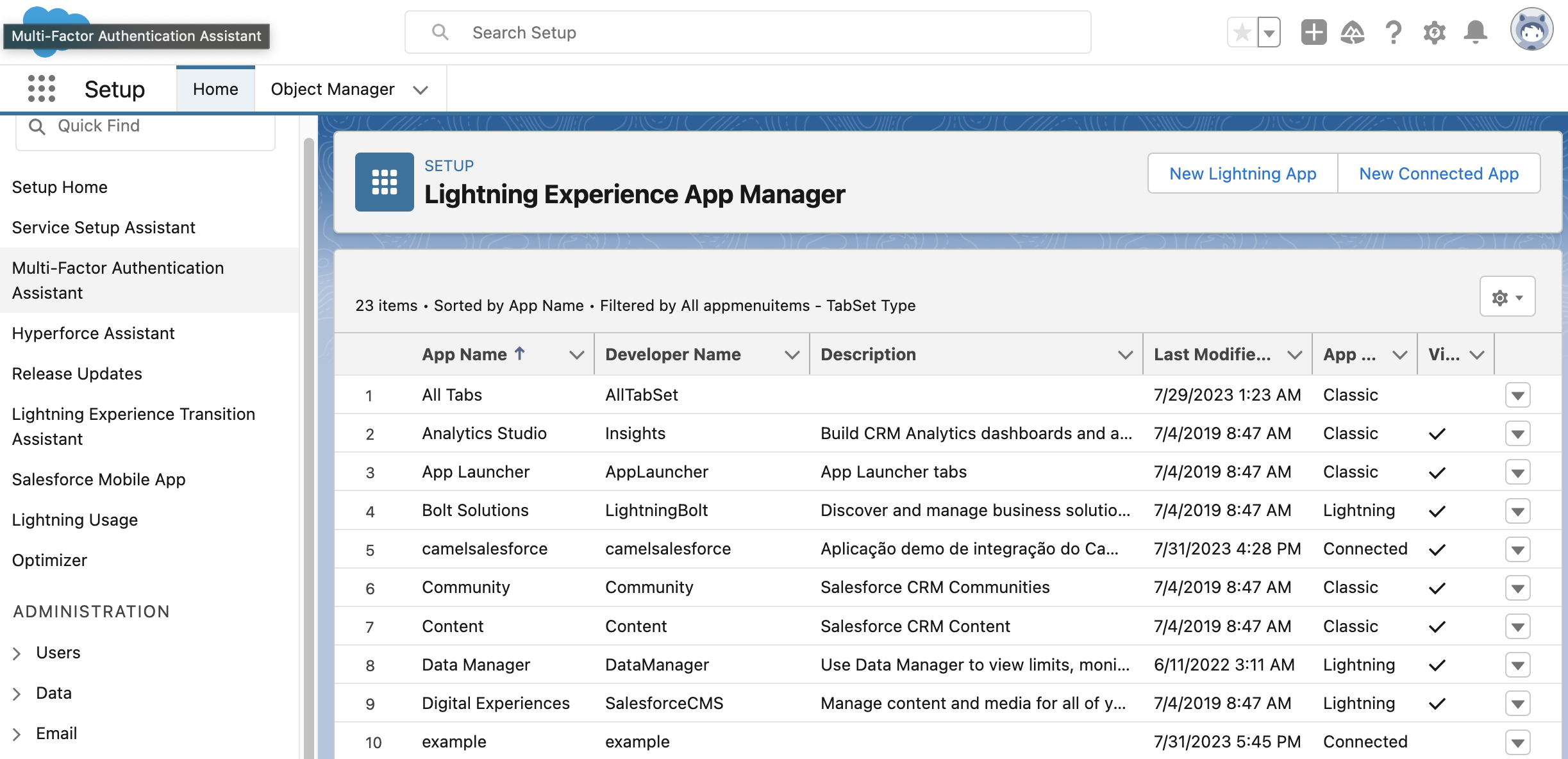Click the Help question mark icon
Image resolution: width=1568 pixels, height=759 pixels.
(x=1393, y=32)
